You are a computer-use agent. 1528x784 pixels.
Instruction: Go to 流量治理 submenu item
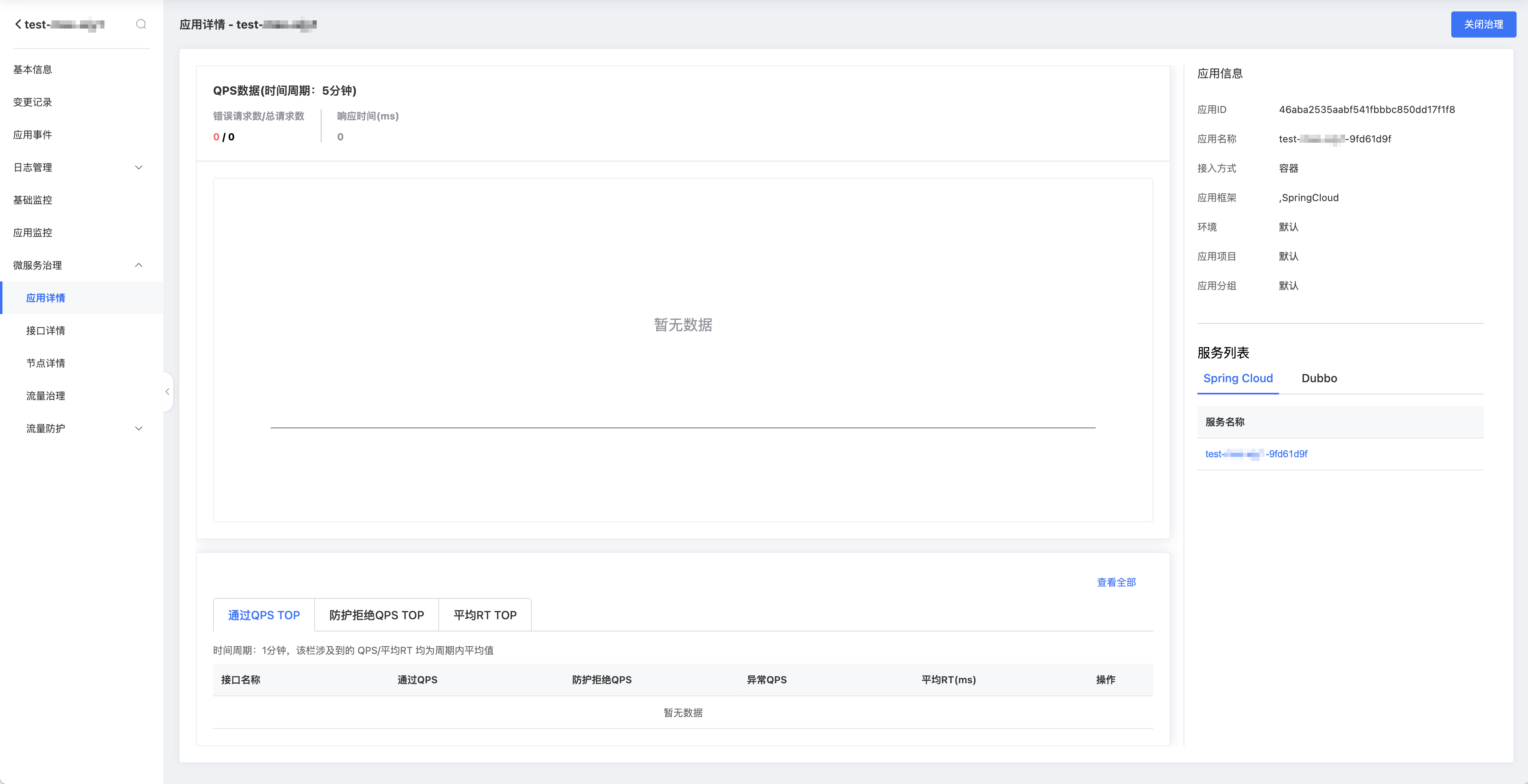46,396
